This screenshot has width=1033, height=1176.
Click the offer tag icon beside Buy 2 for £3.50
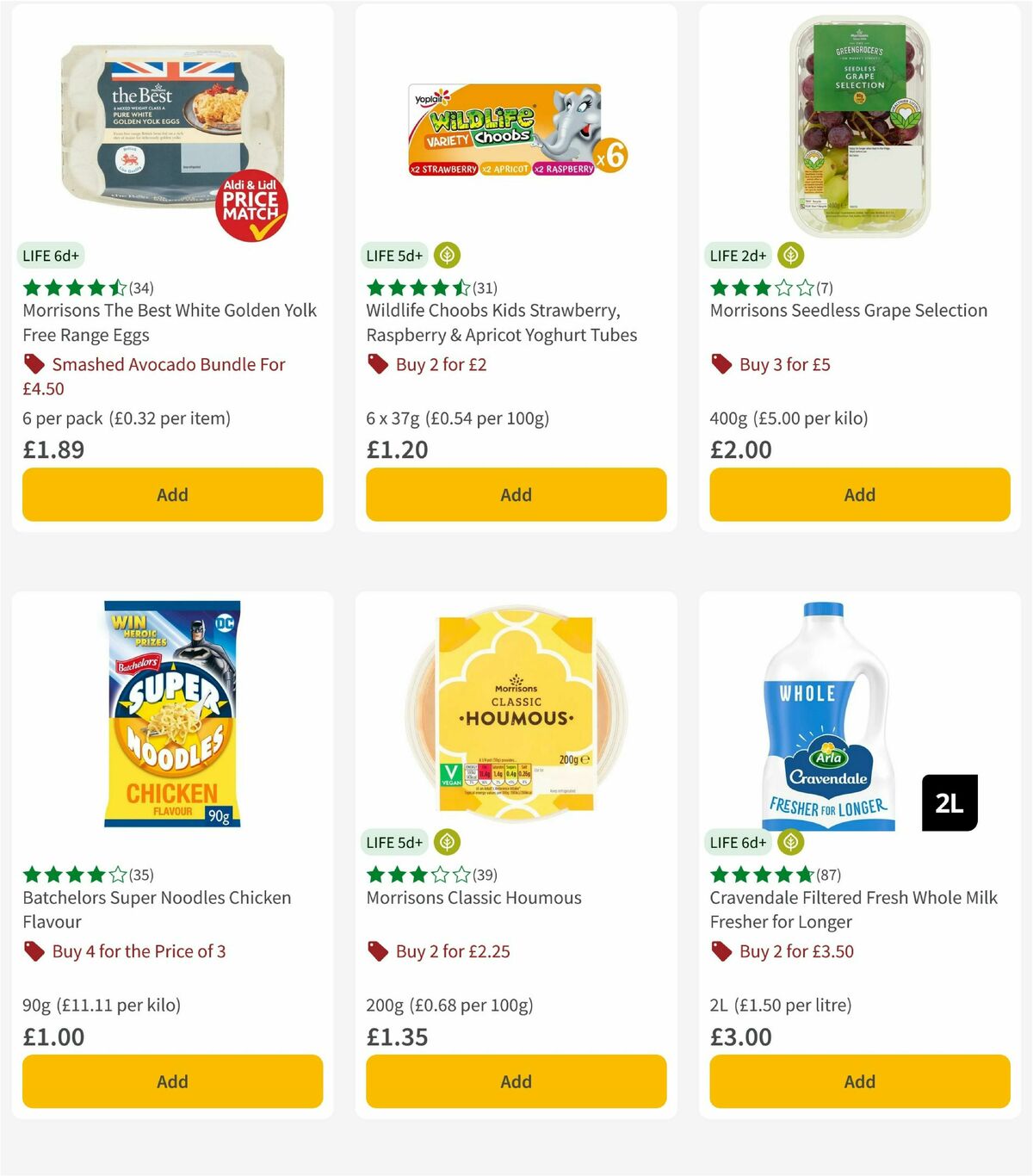tap(721, 951)
